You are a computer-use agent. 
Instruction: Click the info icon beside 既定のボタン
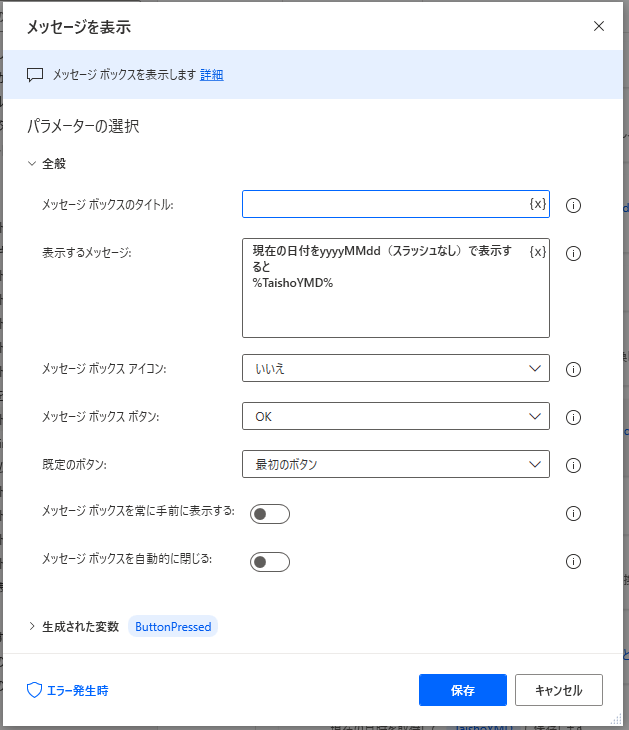tap(574, 465)
